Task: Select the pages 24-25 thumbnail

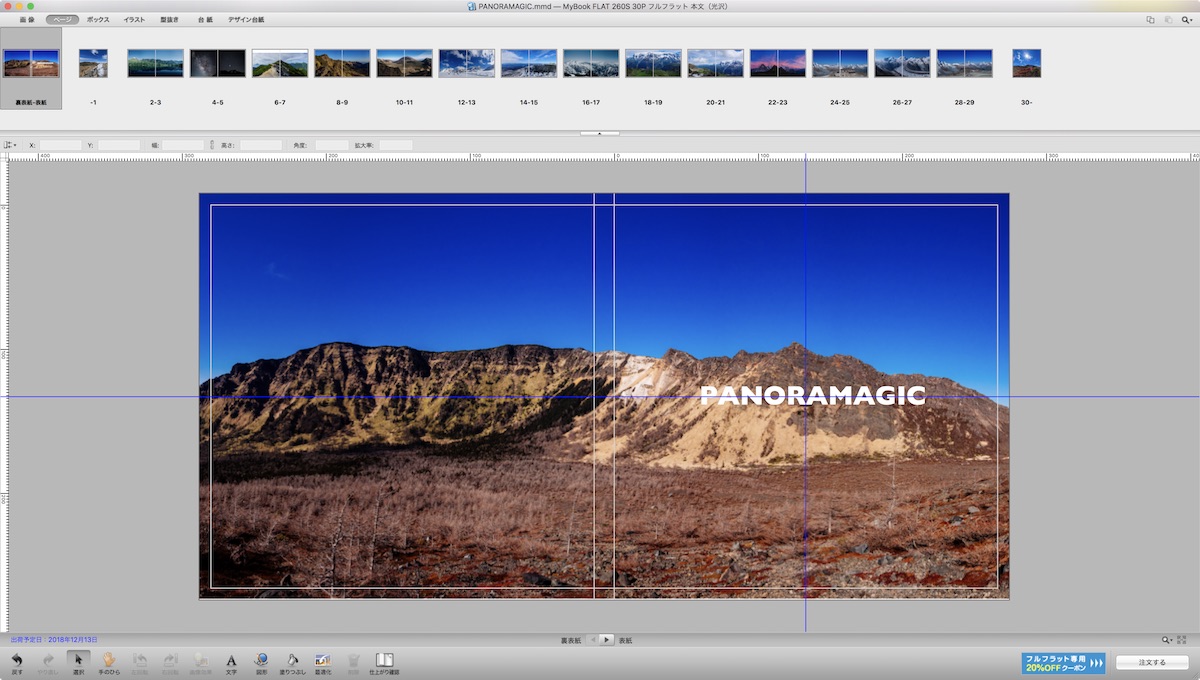Action: tap(840, 64)
